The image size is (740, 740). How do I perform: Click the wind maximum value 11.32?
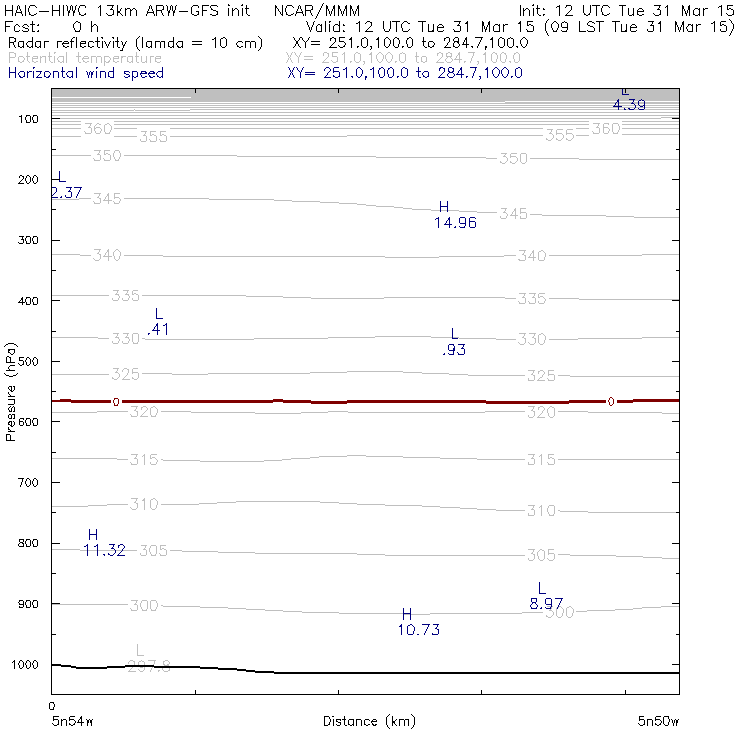104,550
